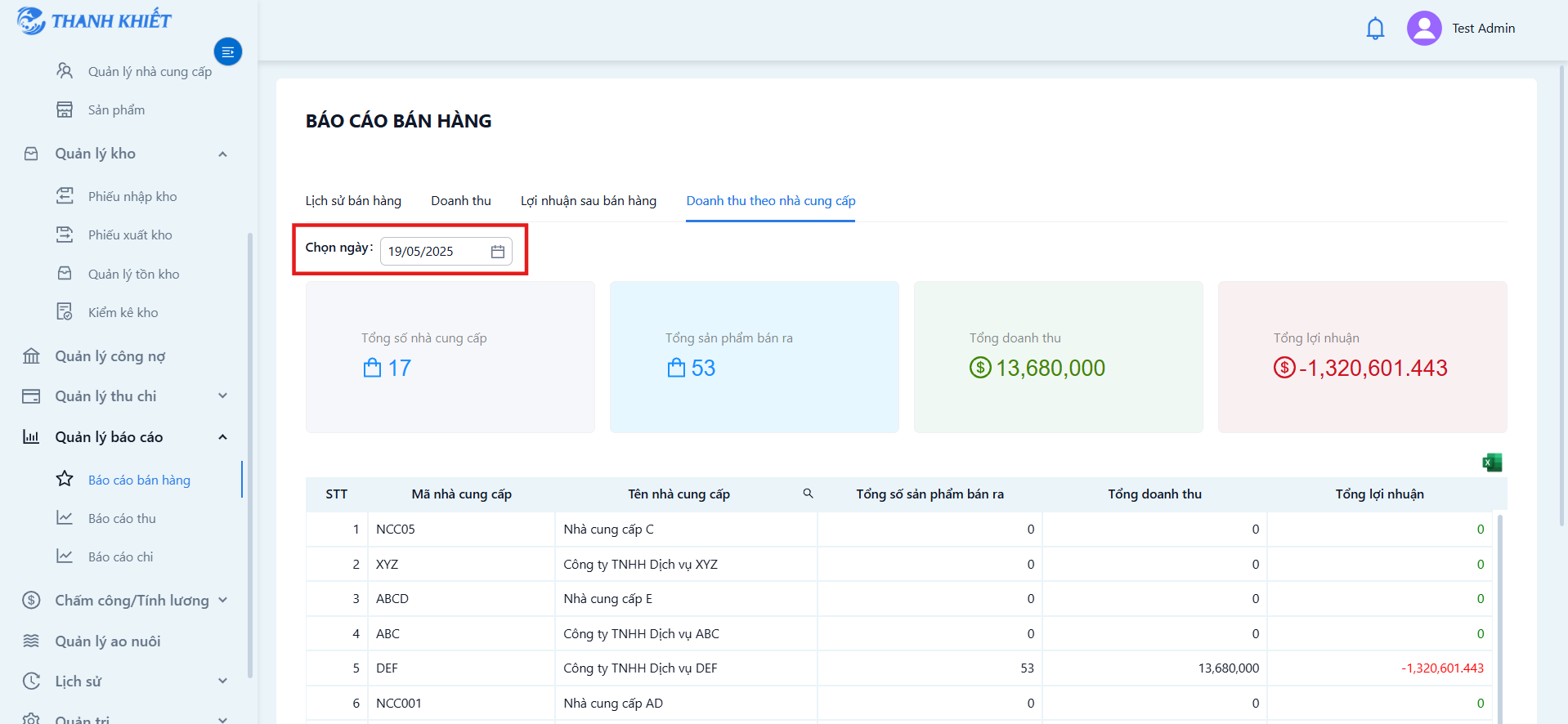Click the date input showing 19/05/2025
The width and height of the screenshot is (1568, 724).
(446, 252)
